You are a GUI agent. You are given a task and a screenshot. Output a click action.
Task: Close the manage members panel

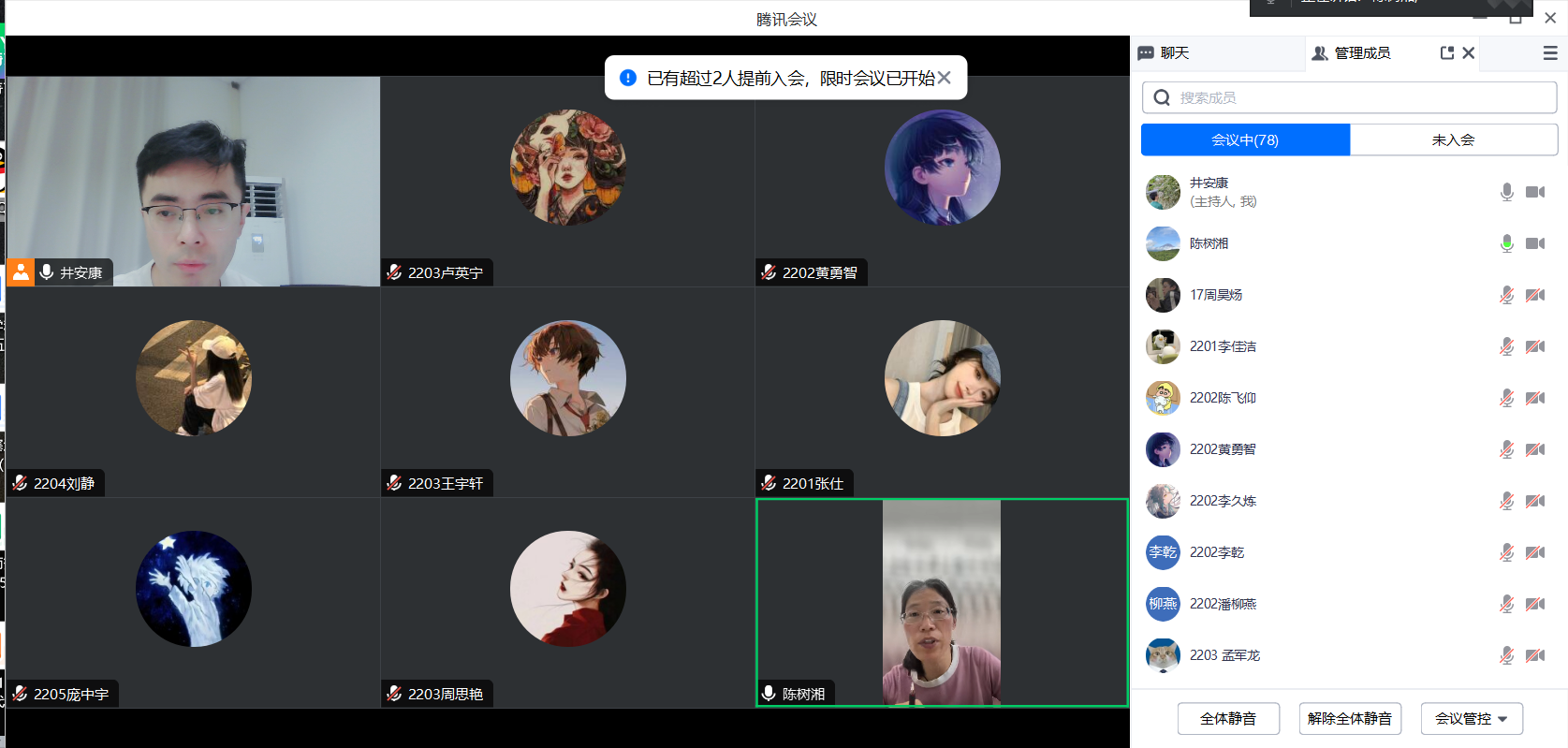point(1469,53)
